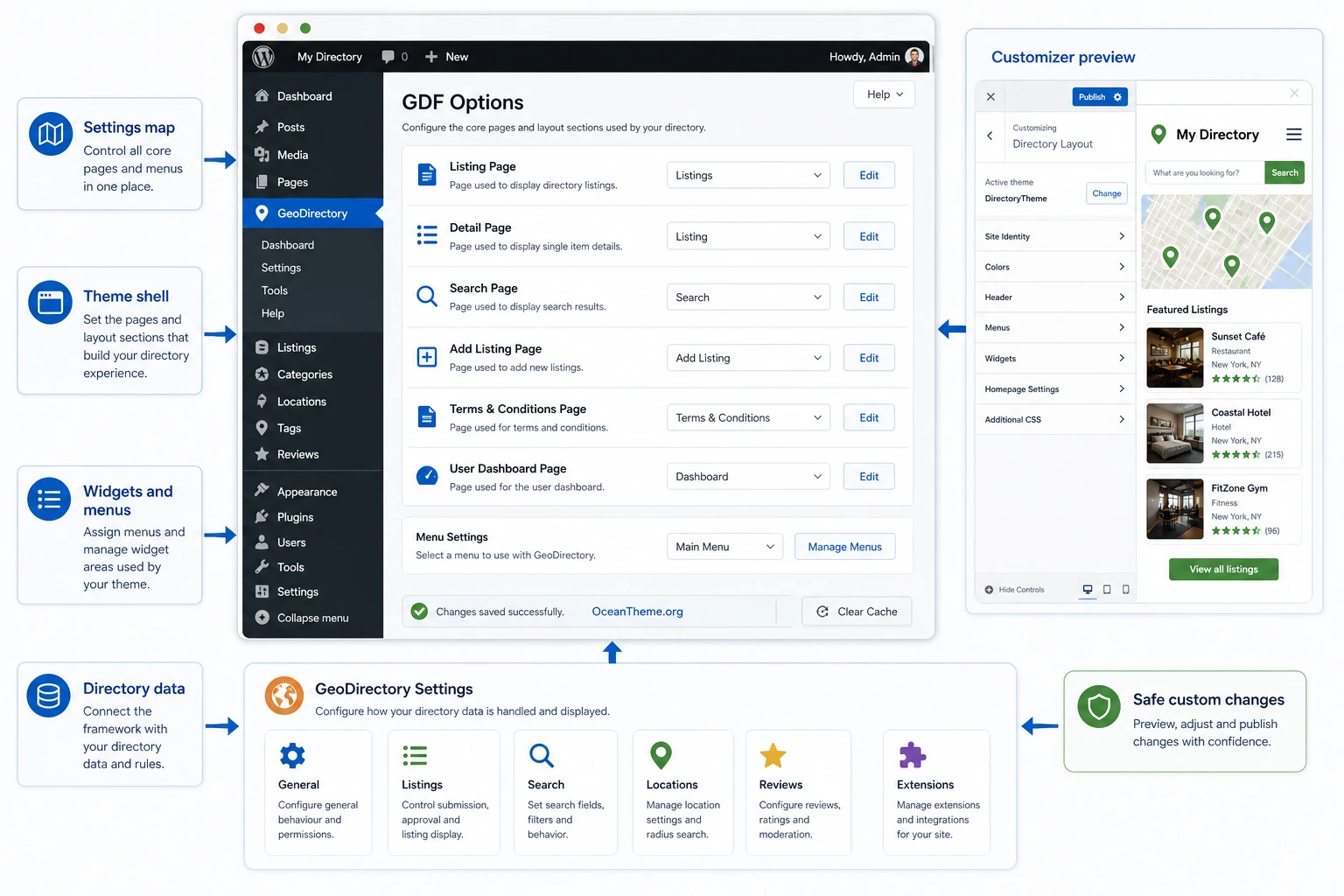This screenshot has width=1344, height=896.
Task: Open the OceanTheme.org link
Action: click(x=637, y=612)
